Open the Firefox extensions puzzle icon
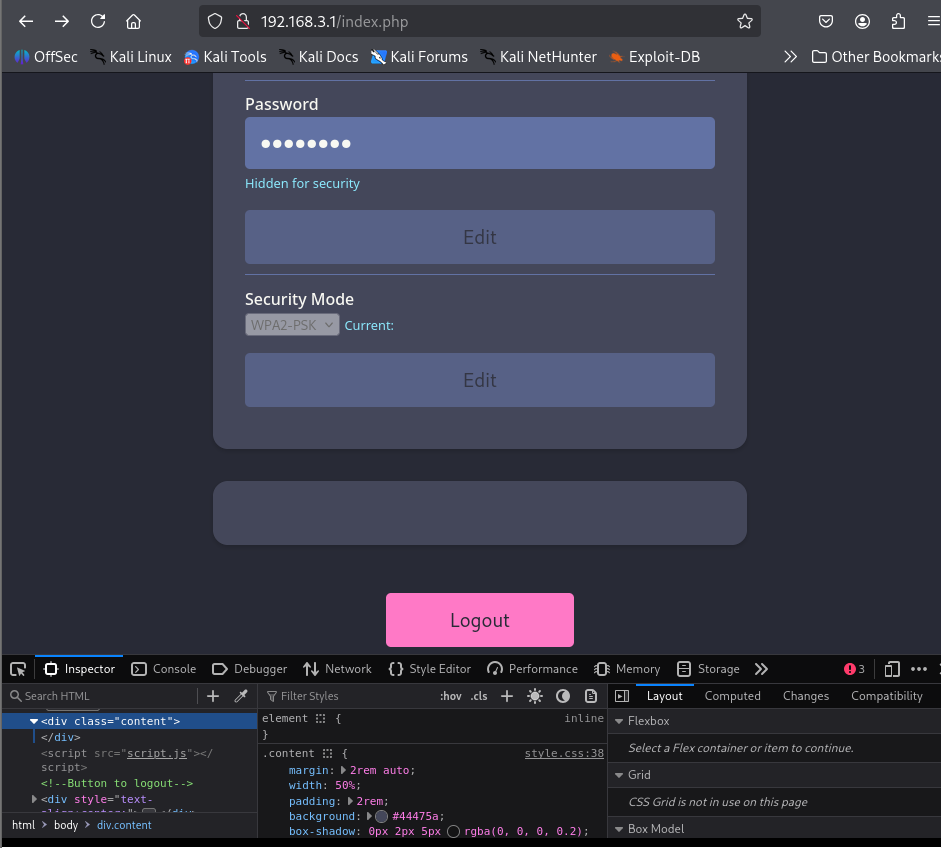Screen dimensions: 942x848 pos(898,21)
